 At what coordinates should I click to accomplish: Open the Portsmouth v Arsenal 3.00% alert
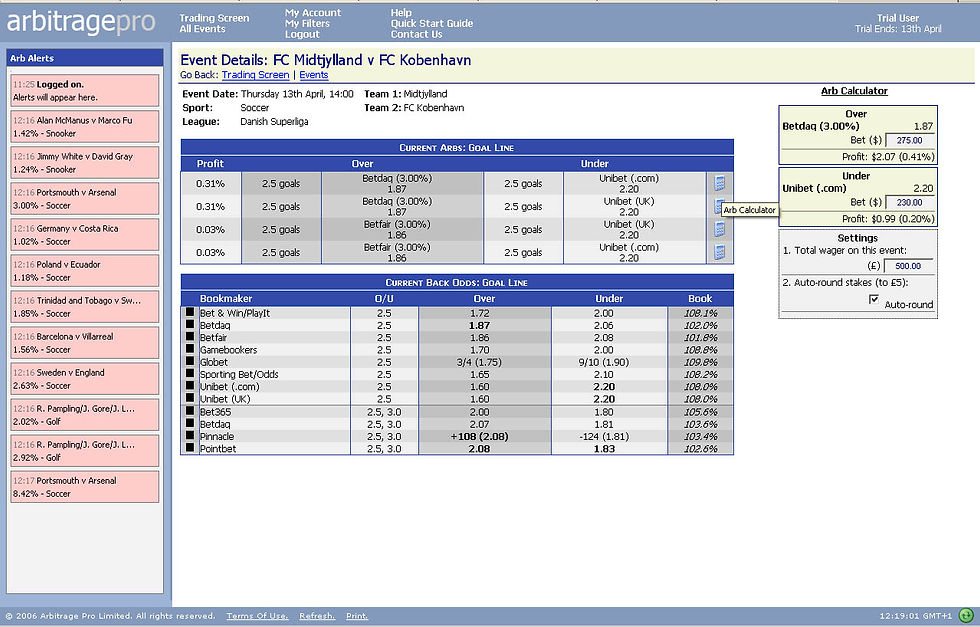[84, 199]
